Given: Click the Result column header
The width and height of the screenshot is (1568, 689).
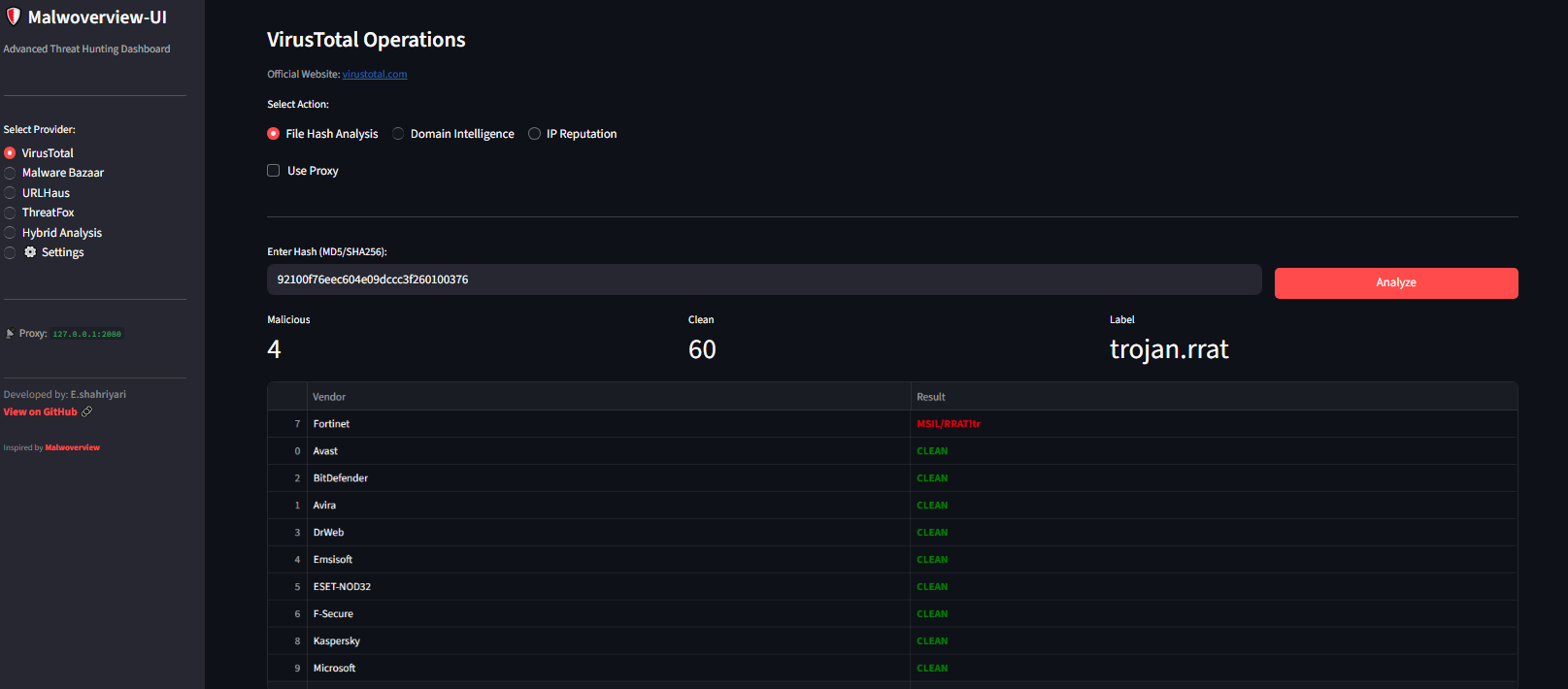Looking at the screenshot, I should pyautogui.click(x=1214, y=397).
